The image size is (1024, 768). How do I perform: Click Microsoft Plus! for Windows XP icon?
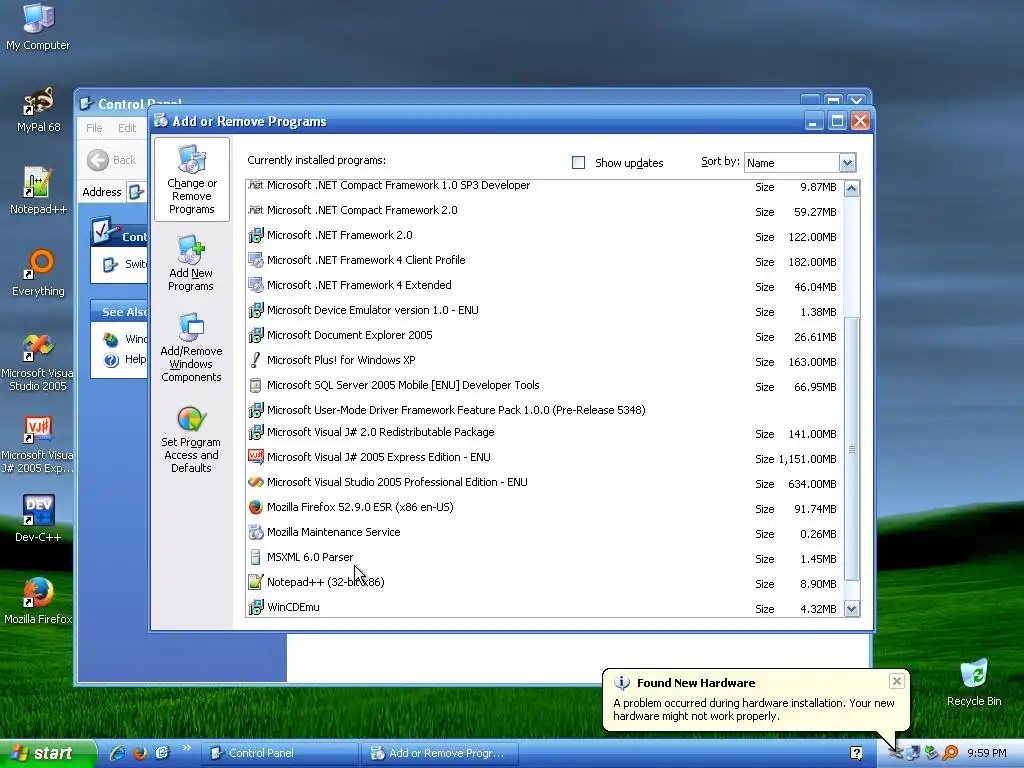tap(255, 360)
